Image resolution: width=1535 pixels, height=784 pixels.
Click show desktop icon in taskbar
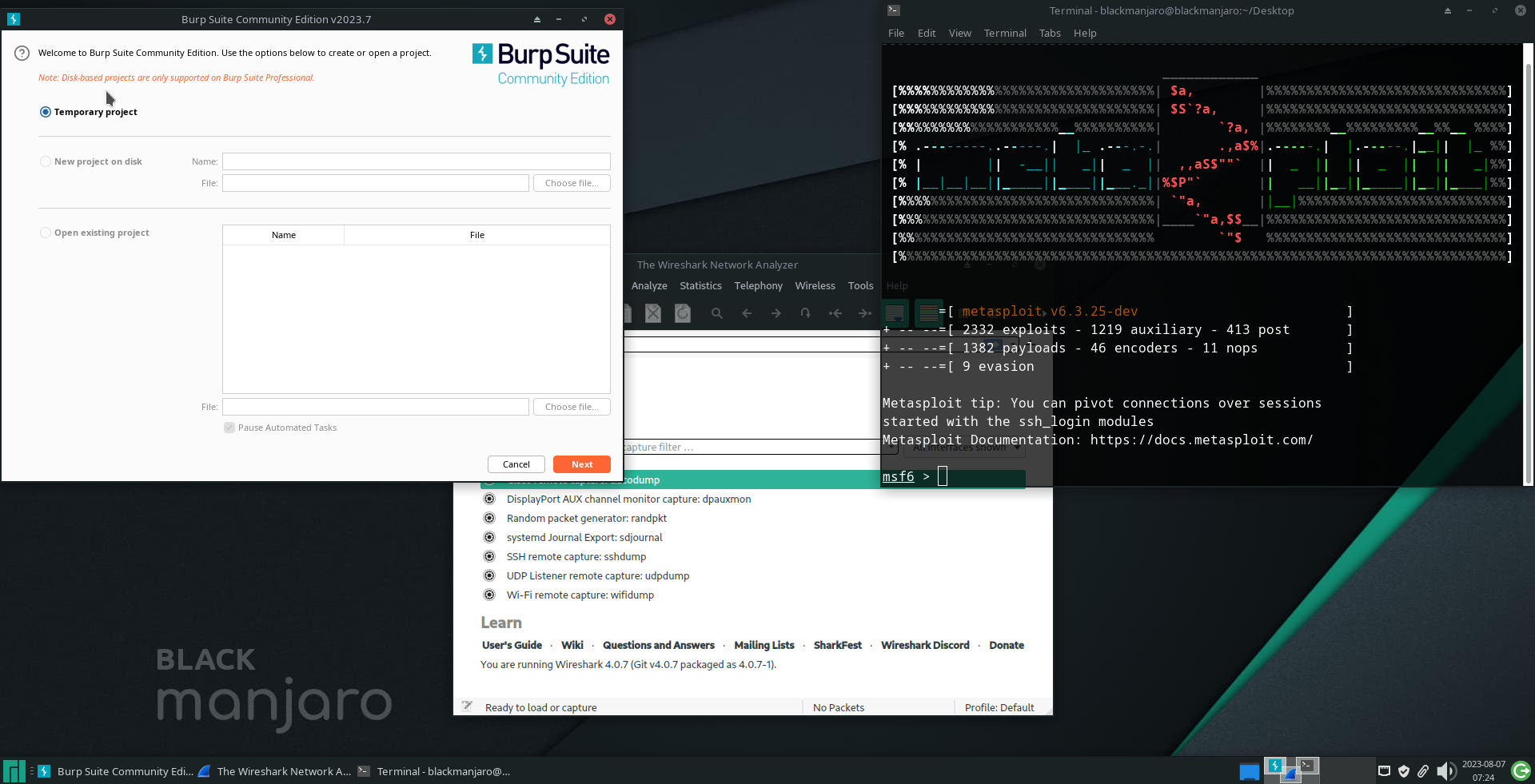pyautogui.click(x=1250, y=771)
